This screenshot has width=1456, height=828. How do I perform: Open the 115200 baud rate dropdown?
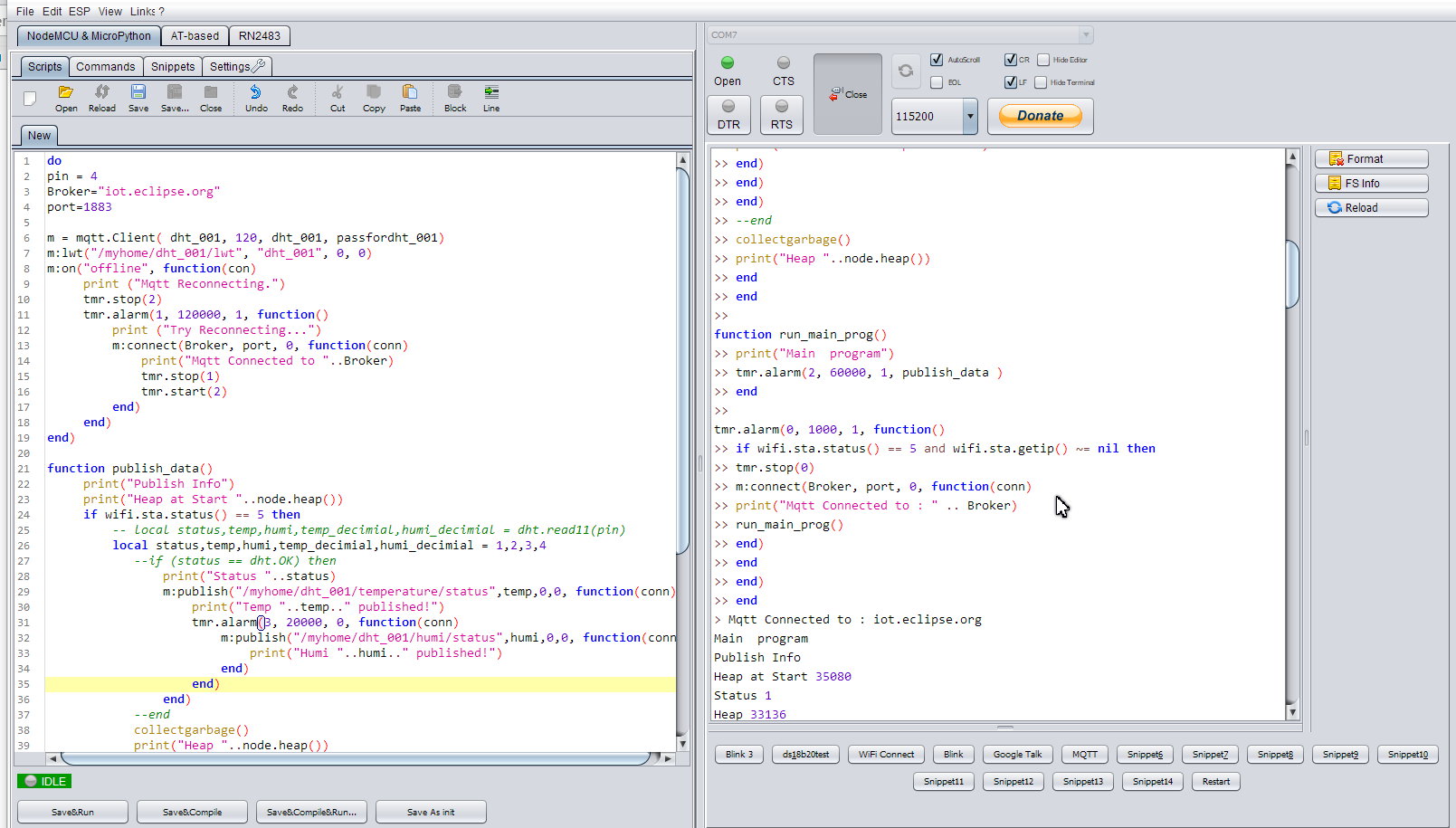970,117
